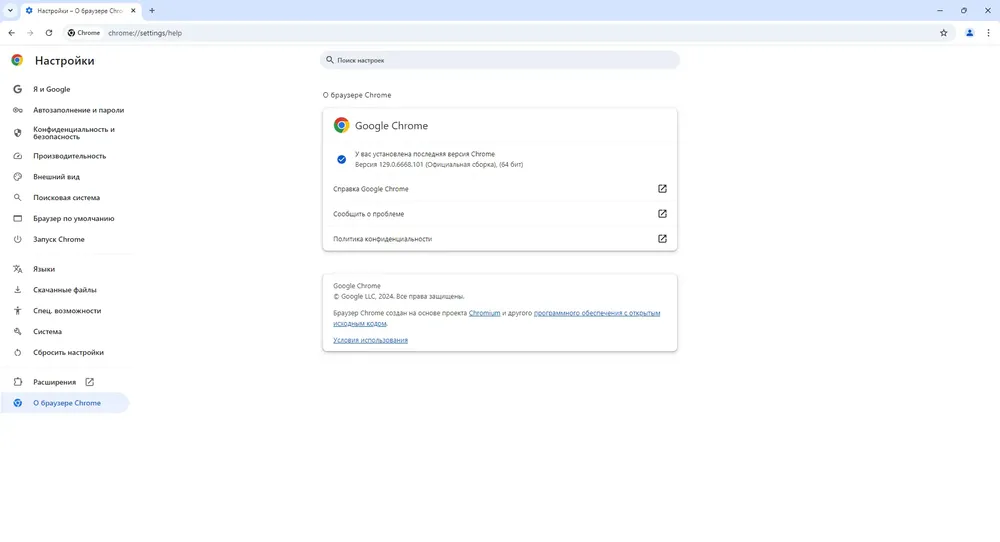Click the blue checkmark update status icon
Viewport: 1000px width, 542px height.
point(341,159)
